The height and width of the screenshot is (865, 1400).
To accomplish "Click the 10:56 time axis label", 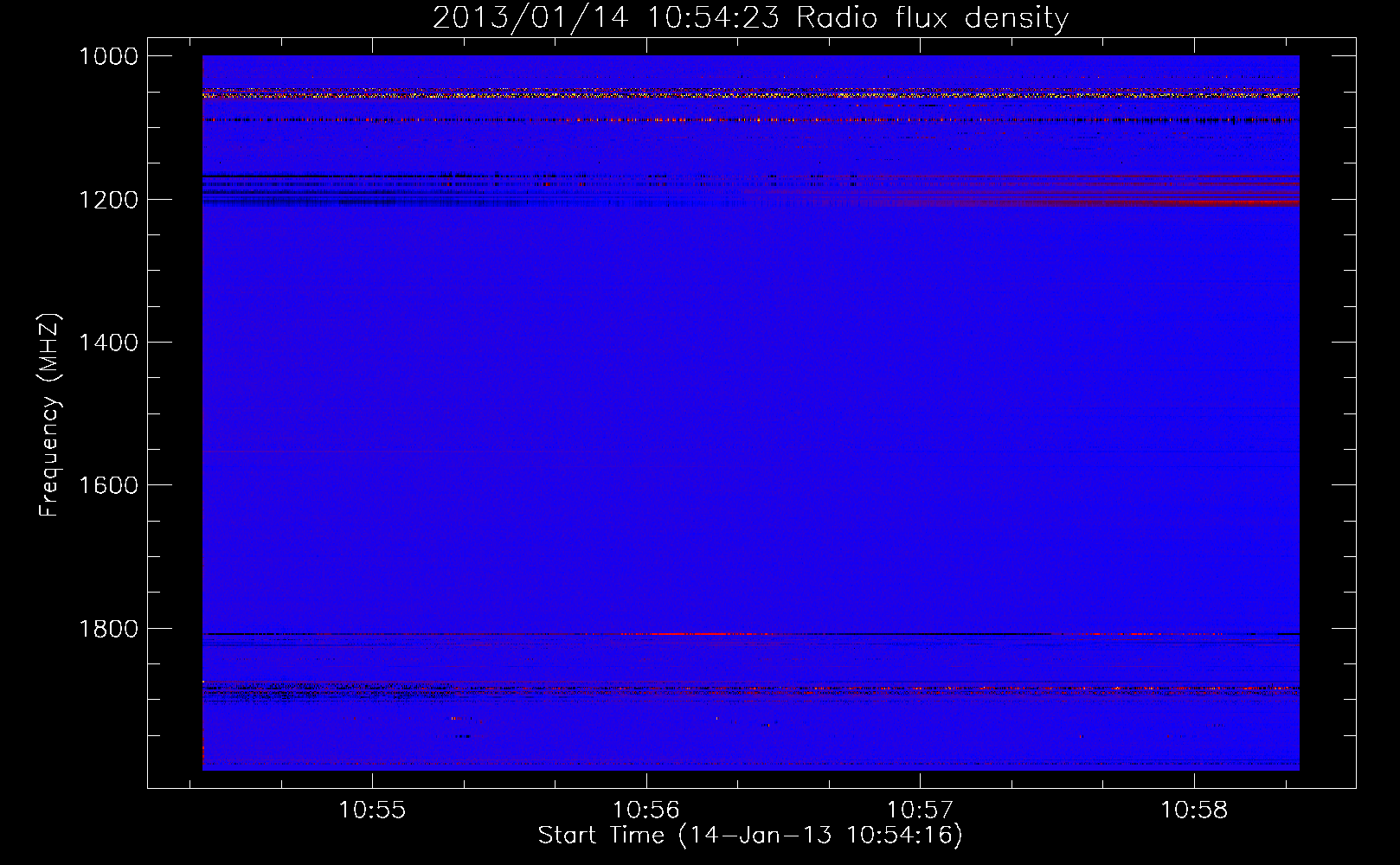I will click(x=646, y=811).
